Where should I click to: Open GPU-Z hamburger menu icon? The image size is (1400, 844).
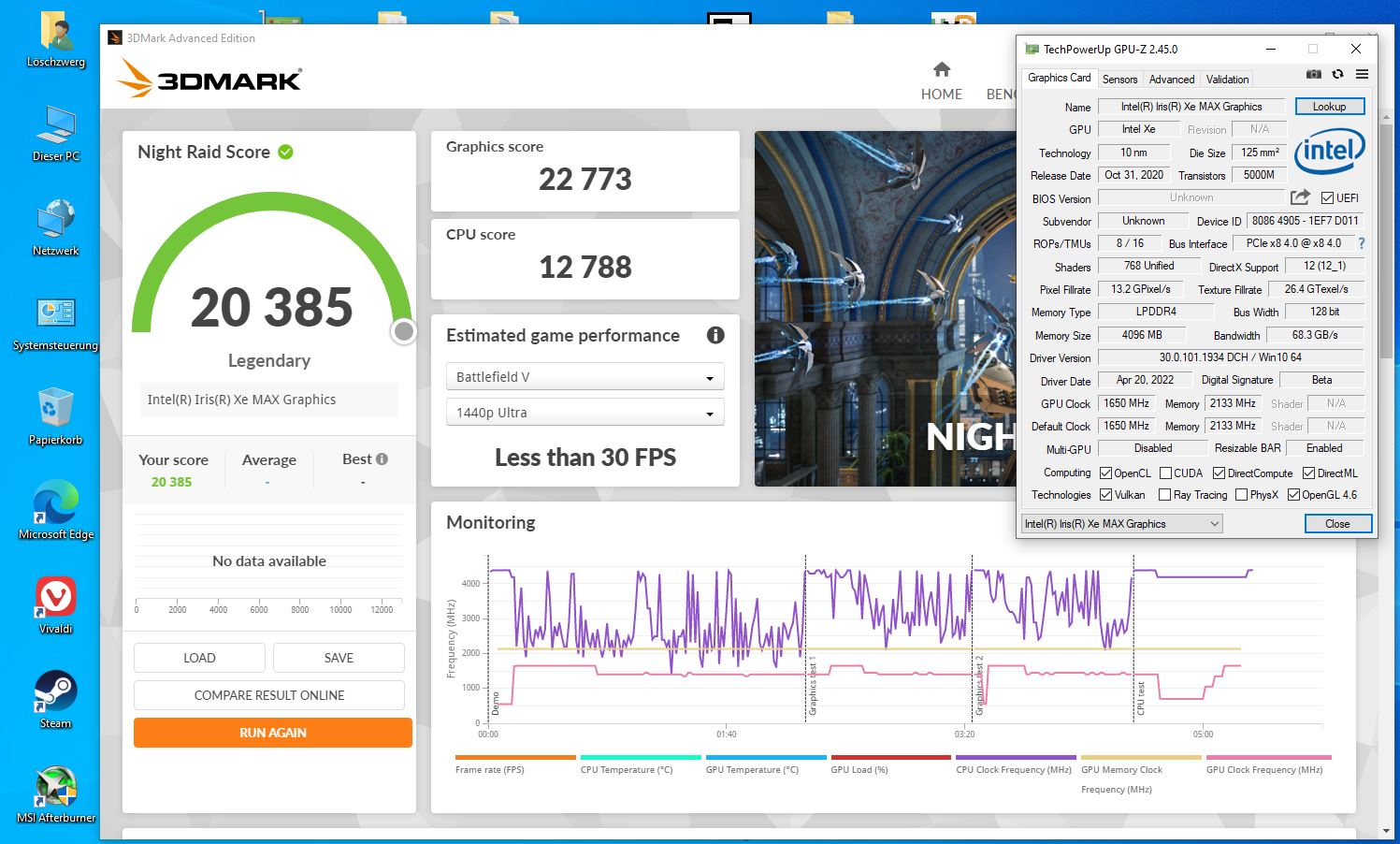(1362, 74)
